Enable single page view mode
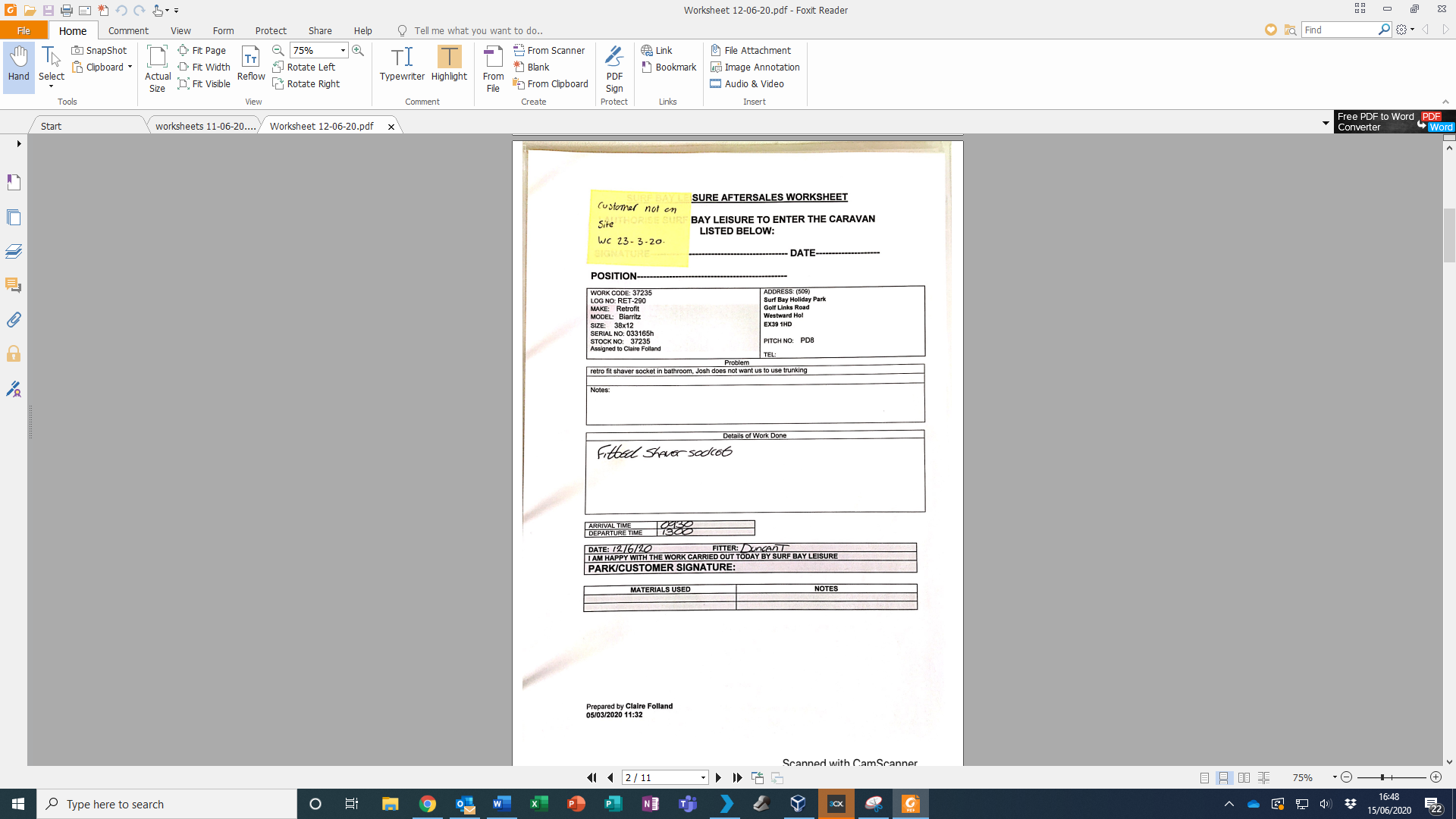This screenshot has width=1456, height=819. click(x=1204, y=777)
